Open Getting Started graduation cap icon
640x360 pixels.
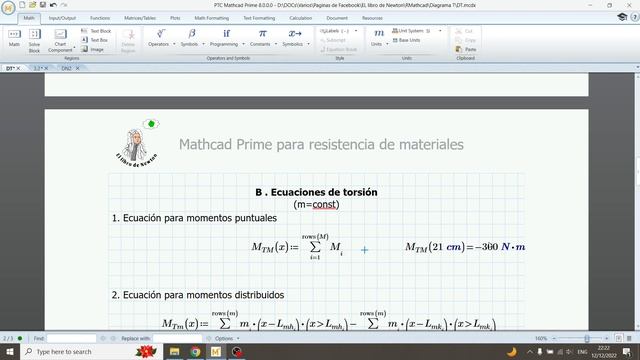coord(622,17)
